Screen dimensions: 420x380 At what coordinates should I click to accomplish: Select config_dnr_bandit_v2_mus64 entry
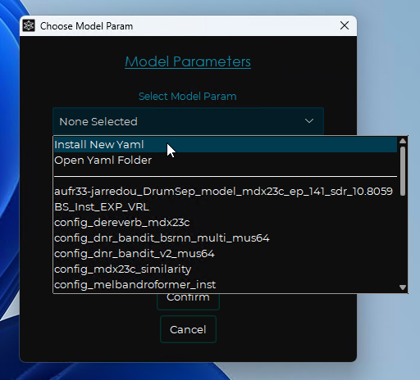225,254
